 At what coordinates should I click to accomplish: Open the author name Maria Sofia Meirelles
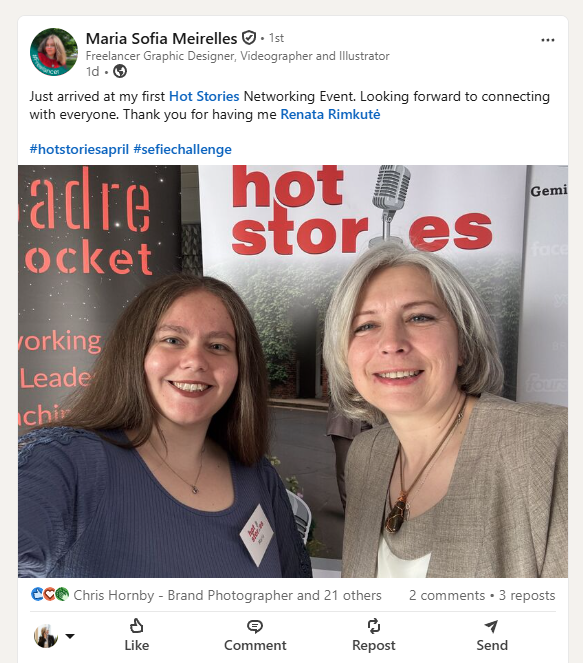coord(161,38)
